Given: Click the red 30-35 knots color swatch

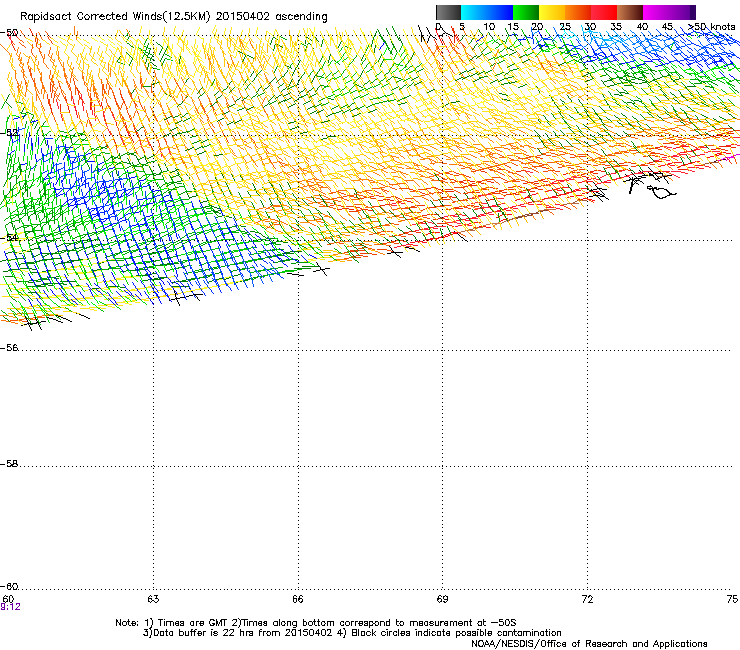Looking at the screenshot, I should pos(604,12).
